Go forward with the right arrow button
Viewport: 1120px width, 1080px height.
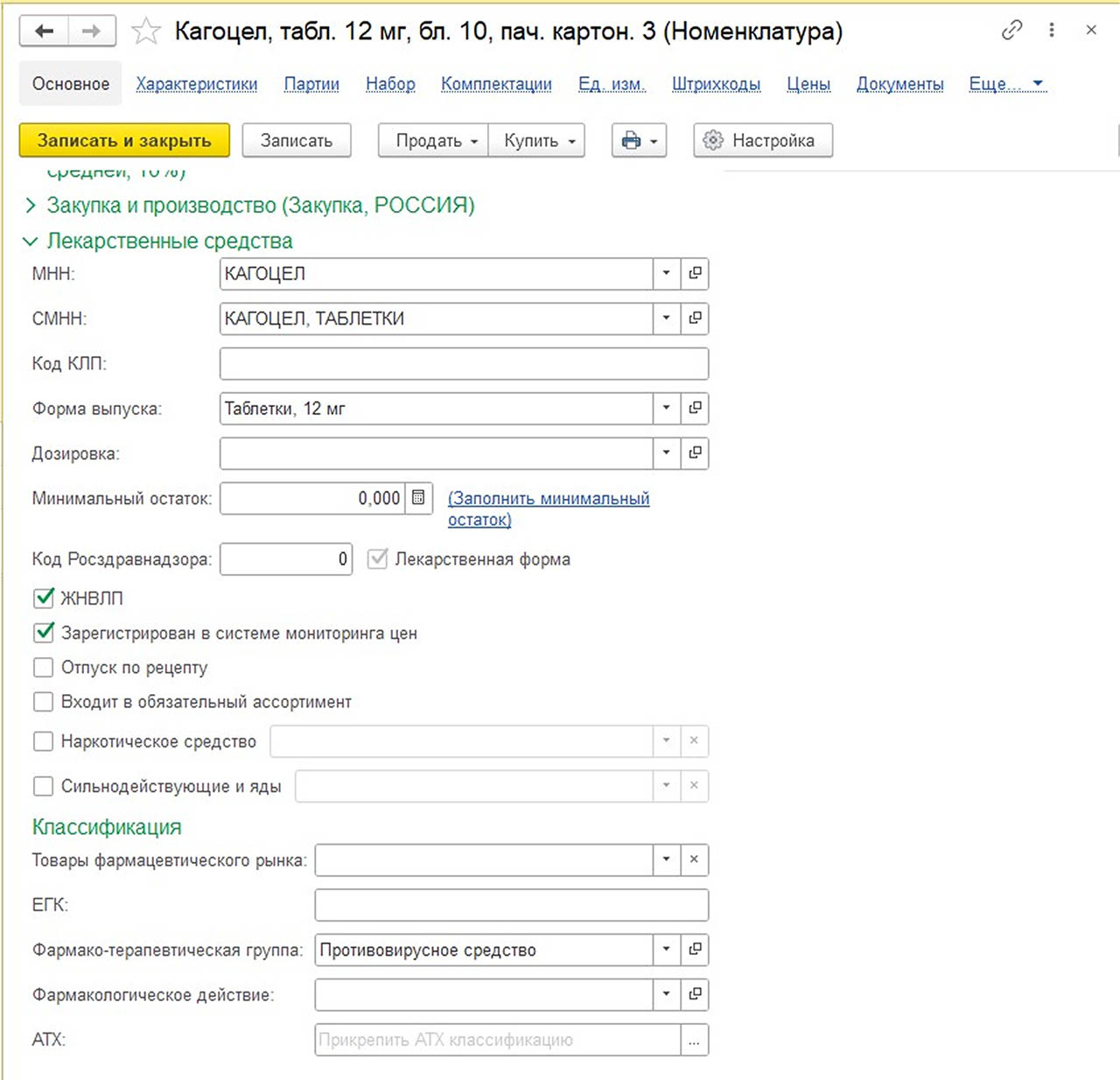pos(92,32)
